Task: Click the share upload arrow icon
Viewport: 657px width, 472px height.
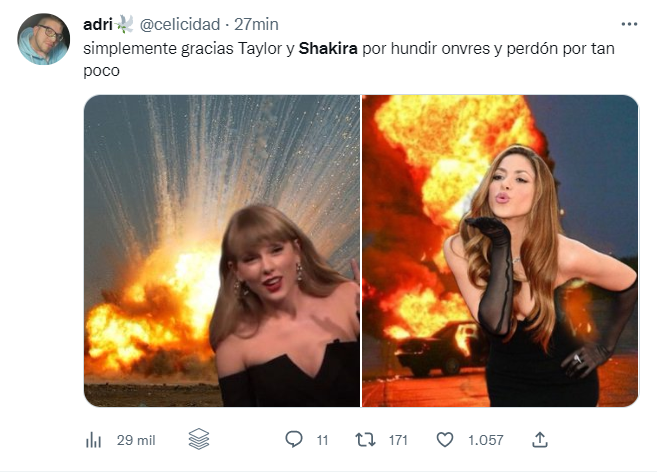Action: coord(539,438)
